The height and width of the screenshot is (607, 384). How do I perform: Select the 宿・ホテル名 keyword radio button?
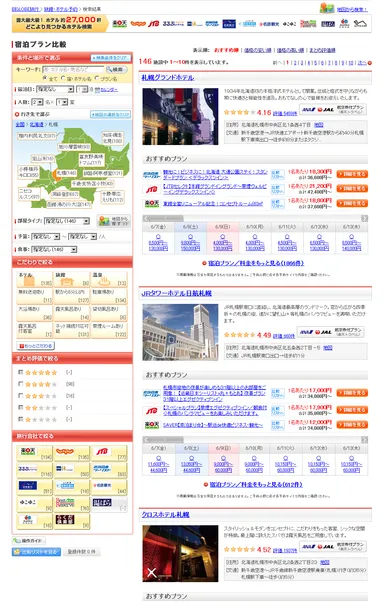click(x=63, y=78)
